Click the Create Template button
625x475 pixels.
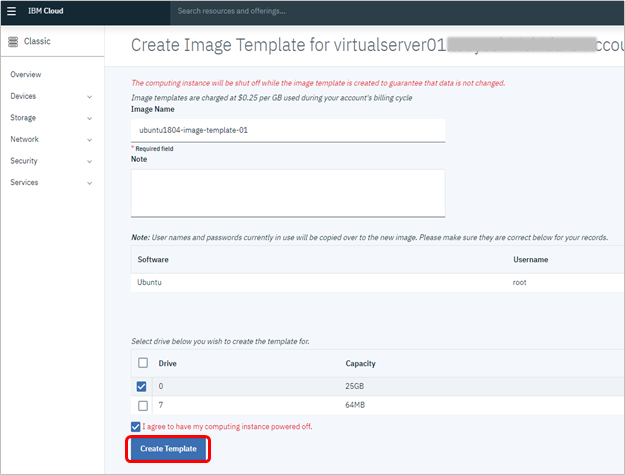(168, 449)
